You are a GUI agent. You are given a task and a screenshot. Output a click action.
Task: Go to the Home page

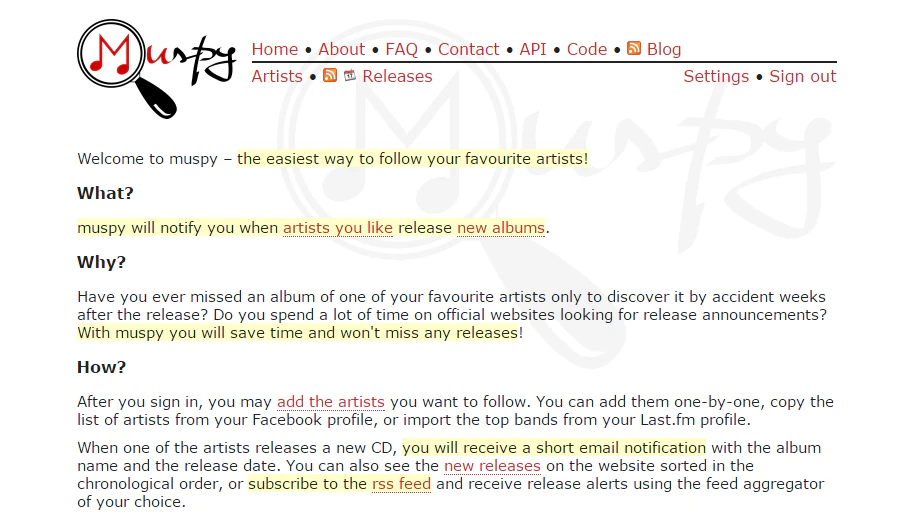pos(275,49)
